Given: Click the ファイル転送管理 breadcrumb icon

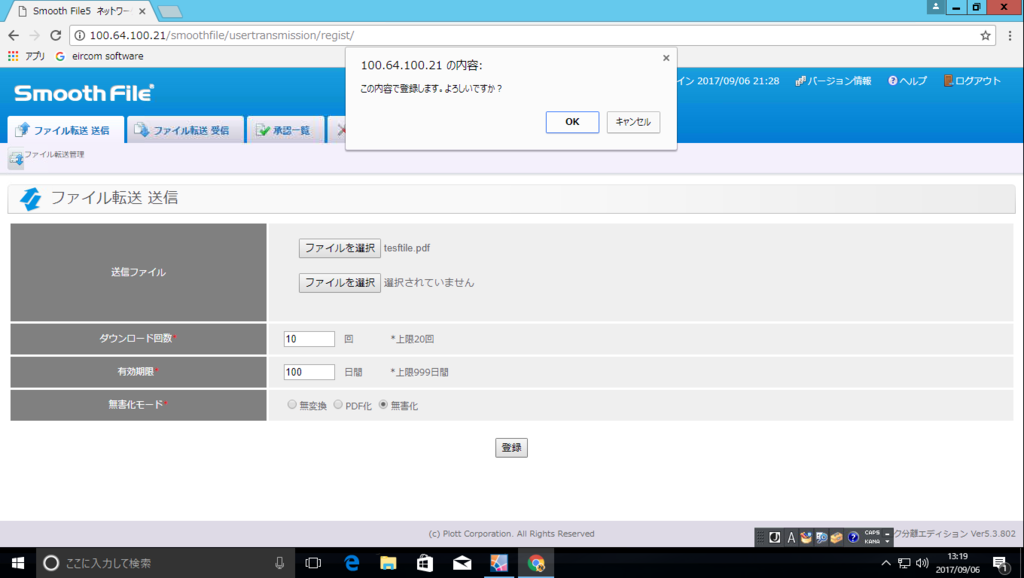Looking at the screenshot, I should (16, 156).
